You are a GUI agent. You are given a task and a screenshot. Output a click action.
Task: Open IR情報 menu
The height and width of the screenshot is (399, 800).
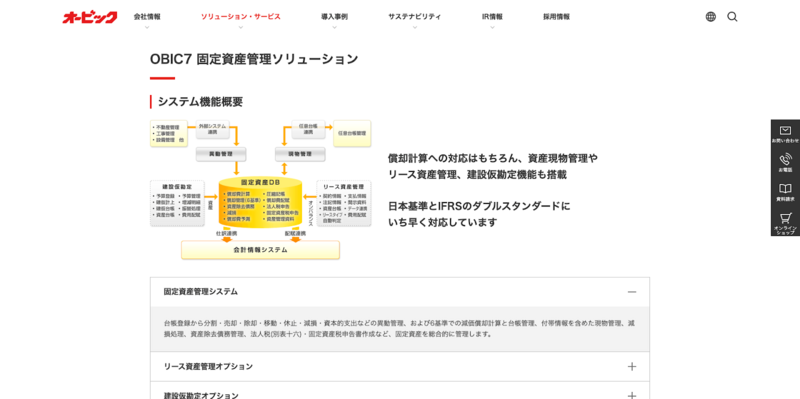(x=492, y=16)
